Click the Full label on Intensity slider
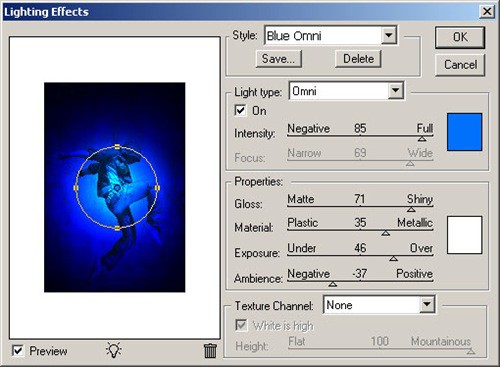The height and width of the screenshot is (367, 500). 425,128
